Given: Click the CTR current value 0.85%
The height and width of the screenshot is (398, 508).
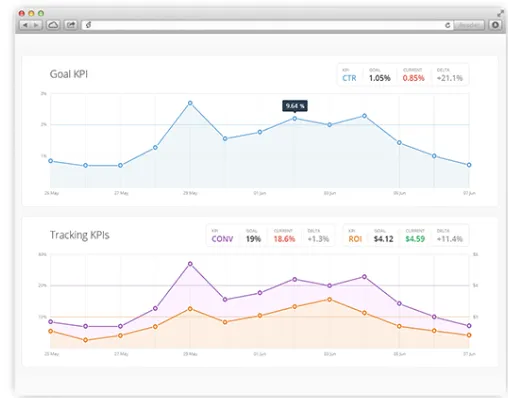Looking at the screenshot, I should pyautogui.click(x=413, y=78).
